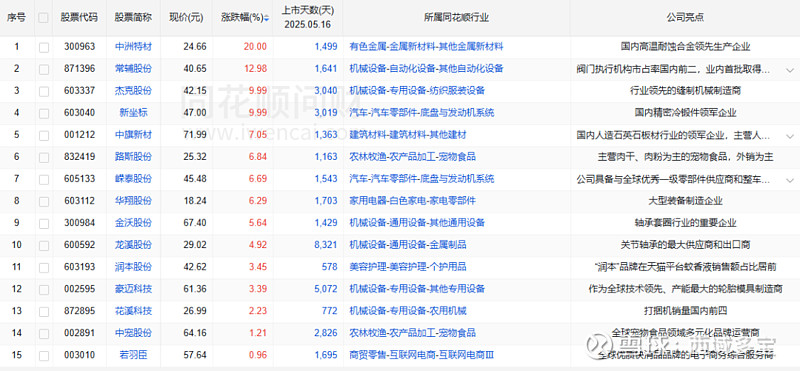This screenshot has width=800, height=371.
Task: Tick checkbox next to 001212
Action: pos(44,136)
